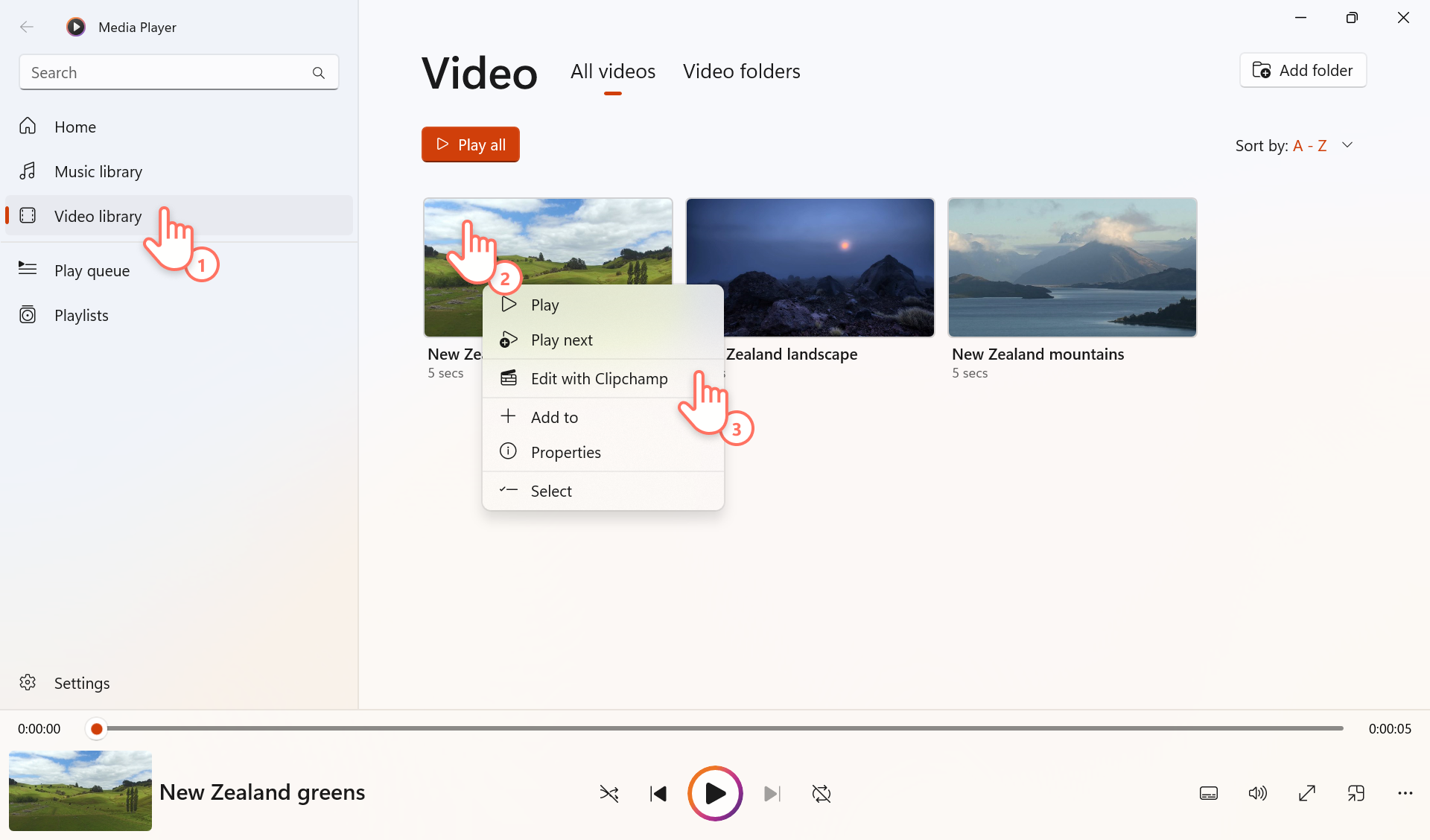Select the Music library icon
Image resolution: width=1430 pixels, height=840 pixels.
pos(27,171)
